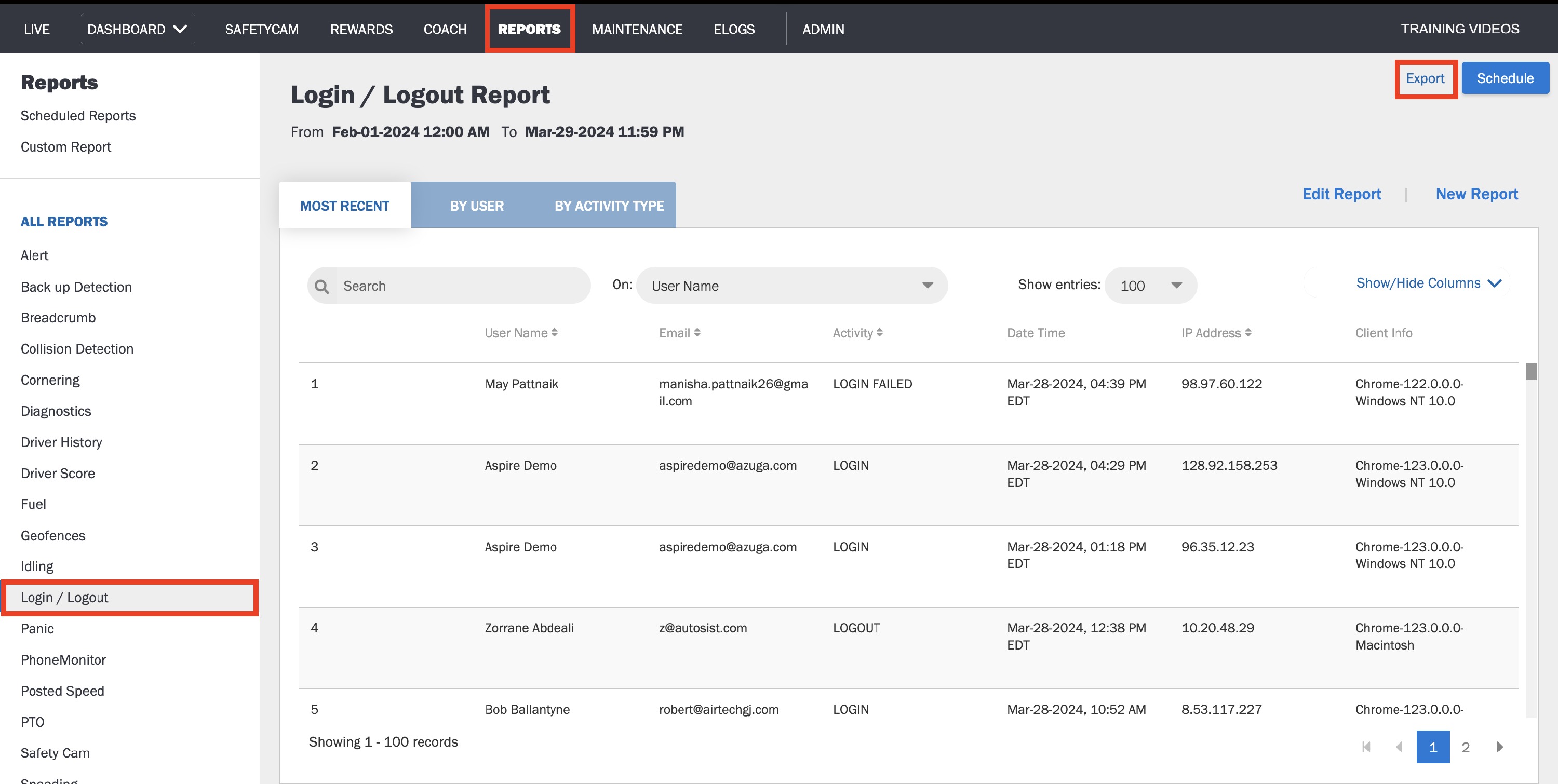This screenshot has height=784, width=1558.
Task: Open the Fuel report
Action: [x=33, y=504]
